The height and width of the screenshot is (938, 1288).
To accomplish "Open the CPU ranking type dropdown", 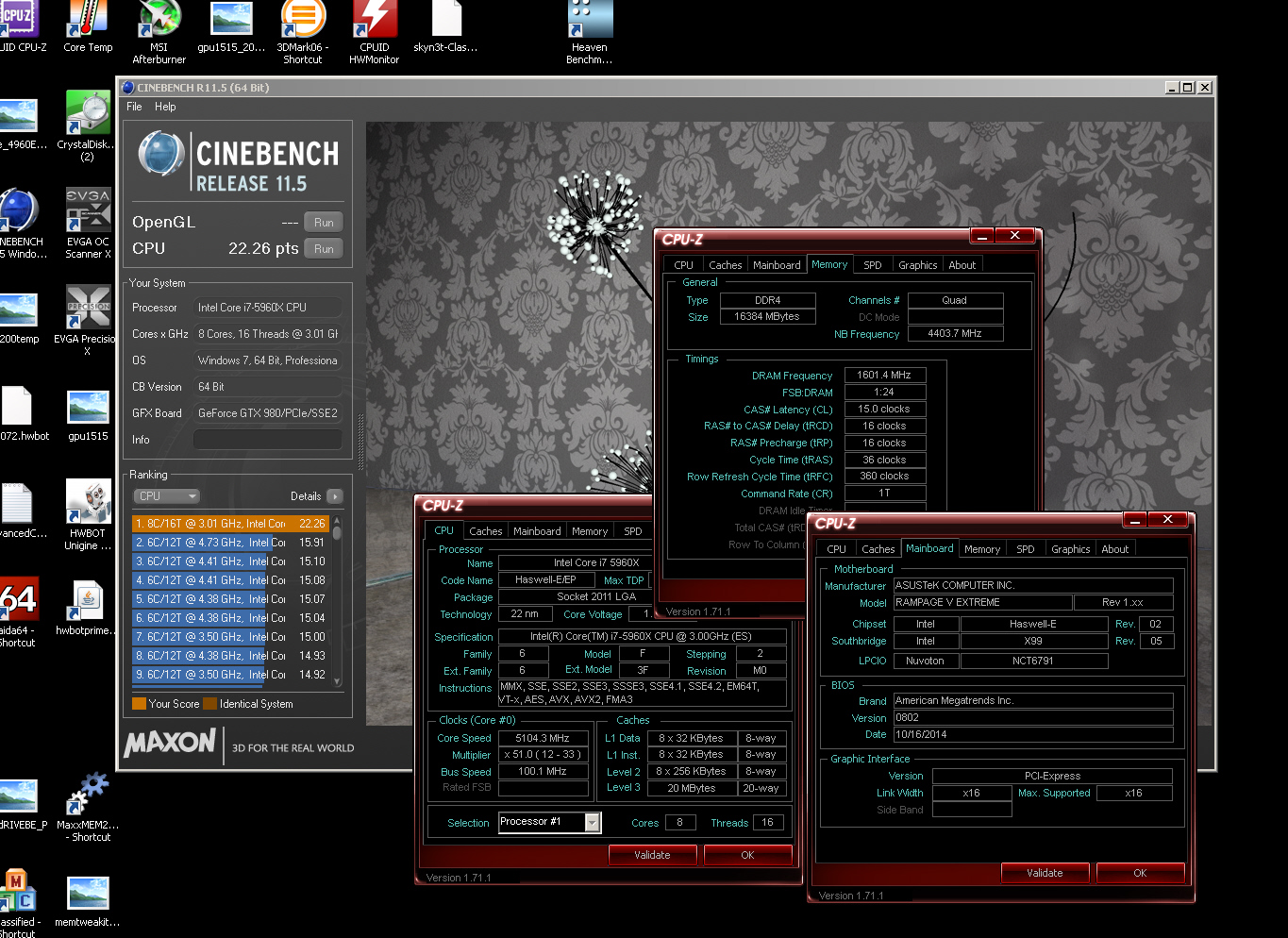I will tap(166, 496).
